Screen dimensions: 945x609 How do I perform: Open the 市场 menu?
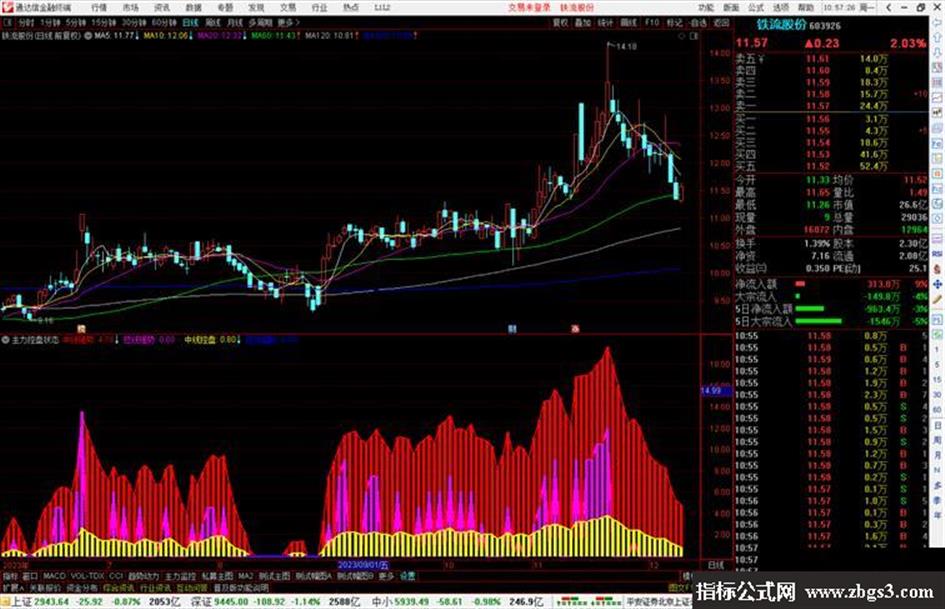point(131,8)
